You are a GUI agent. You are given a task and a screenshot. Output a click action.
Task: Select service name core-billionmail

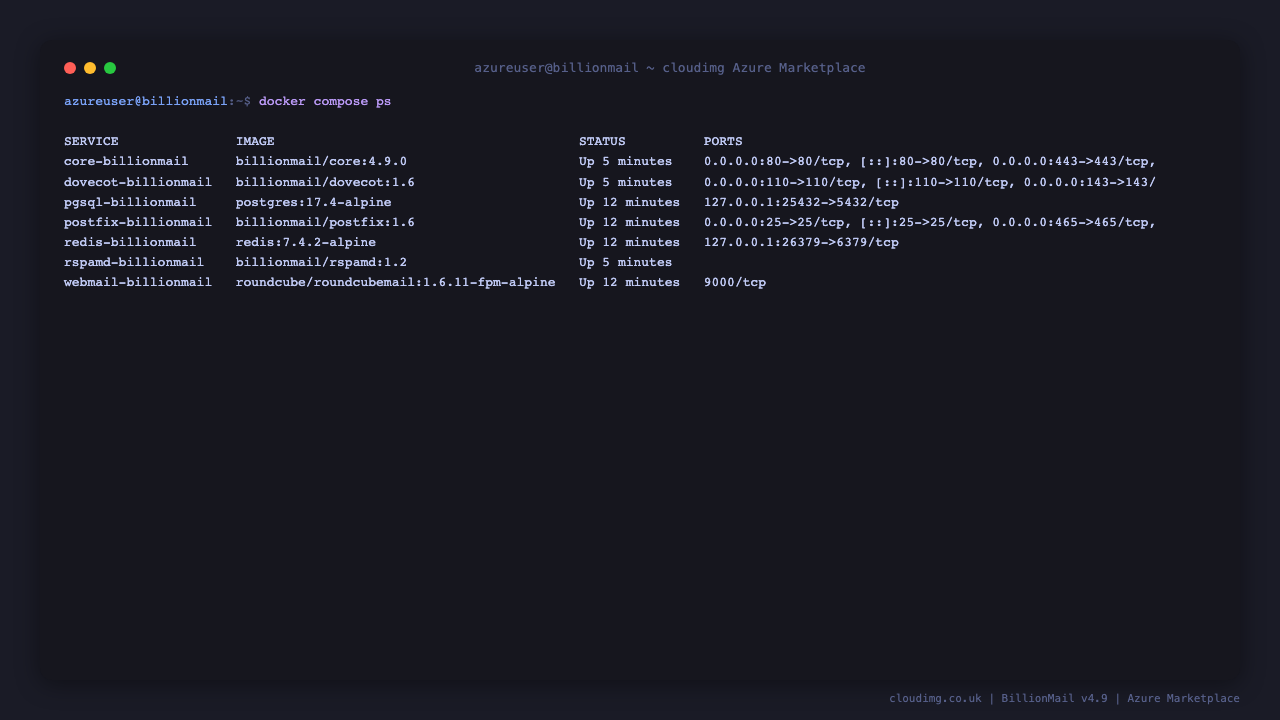pos(126,161)
